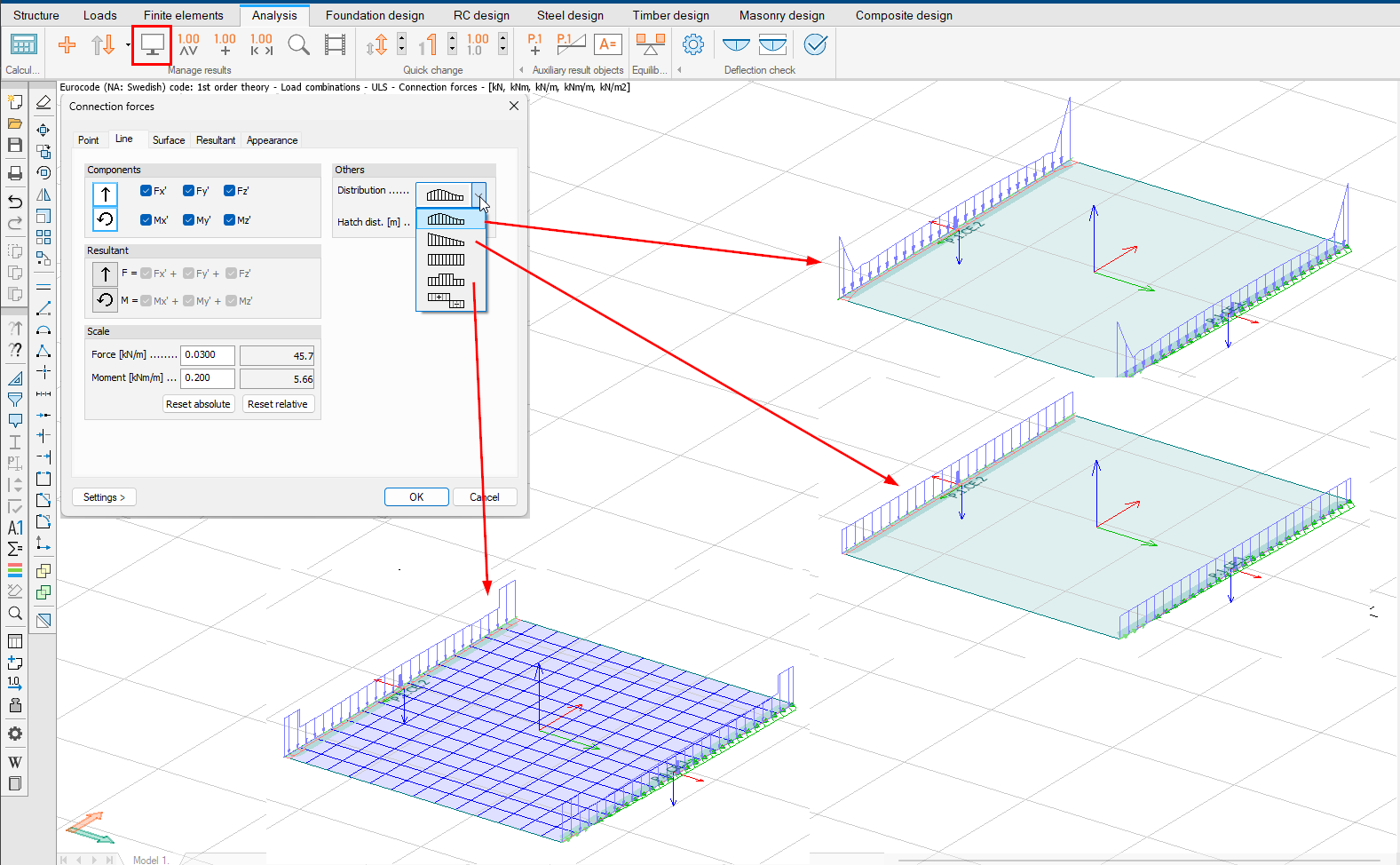This screenshot has height=865, width=1400.
Task: Click the layers colored stripes icon
Action: pos(15,570)
